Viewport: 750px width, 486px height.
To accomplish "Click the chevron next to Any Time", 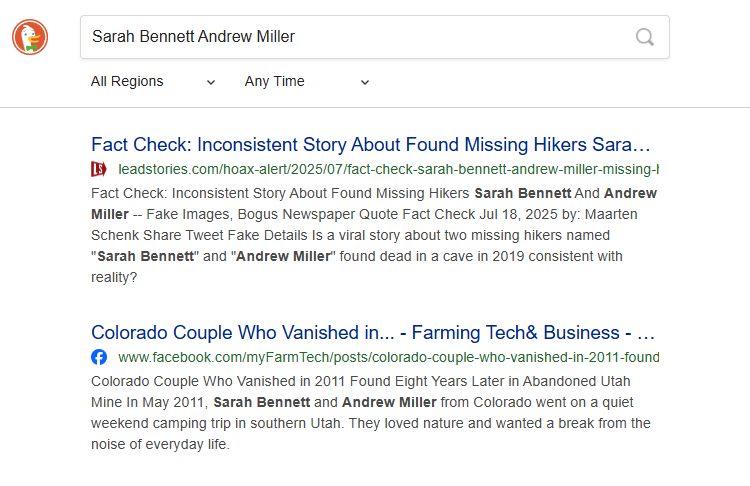I will (364, 82).
